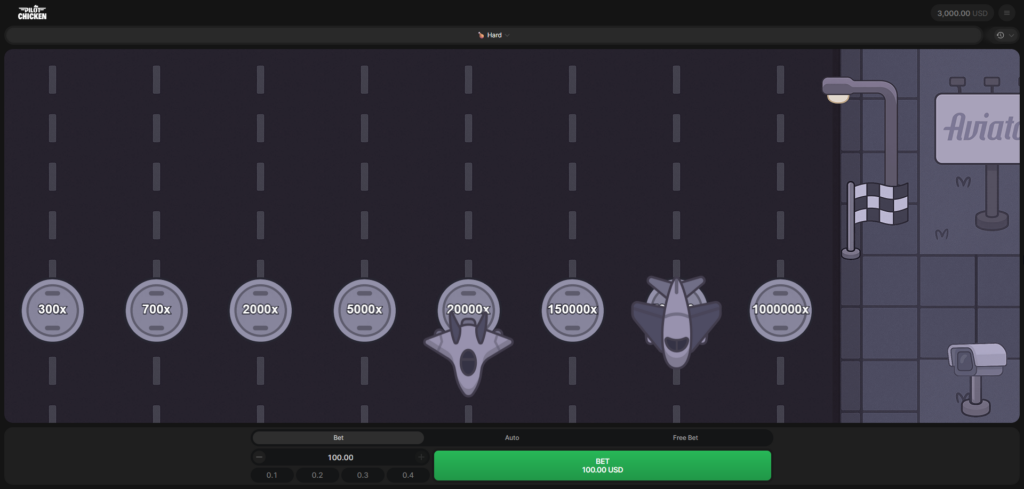Image resolution: width=1024 pixels, height=489 pixels.
Task: Decrease bet amount with minus button
Action: coord(260,457)
